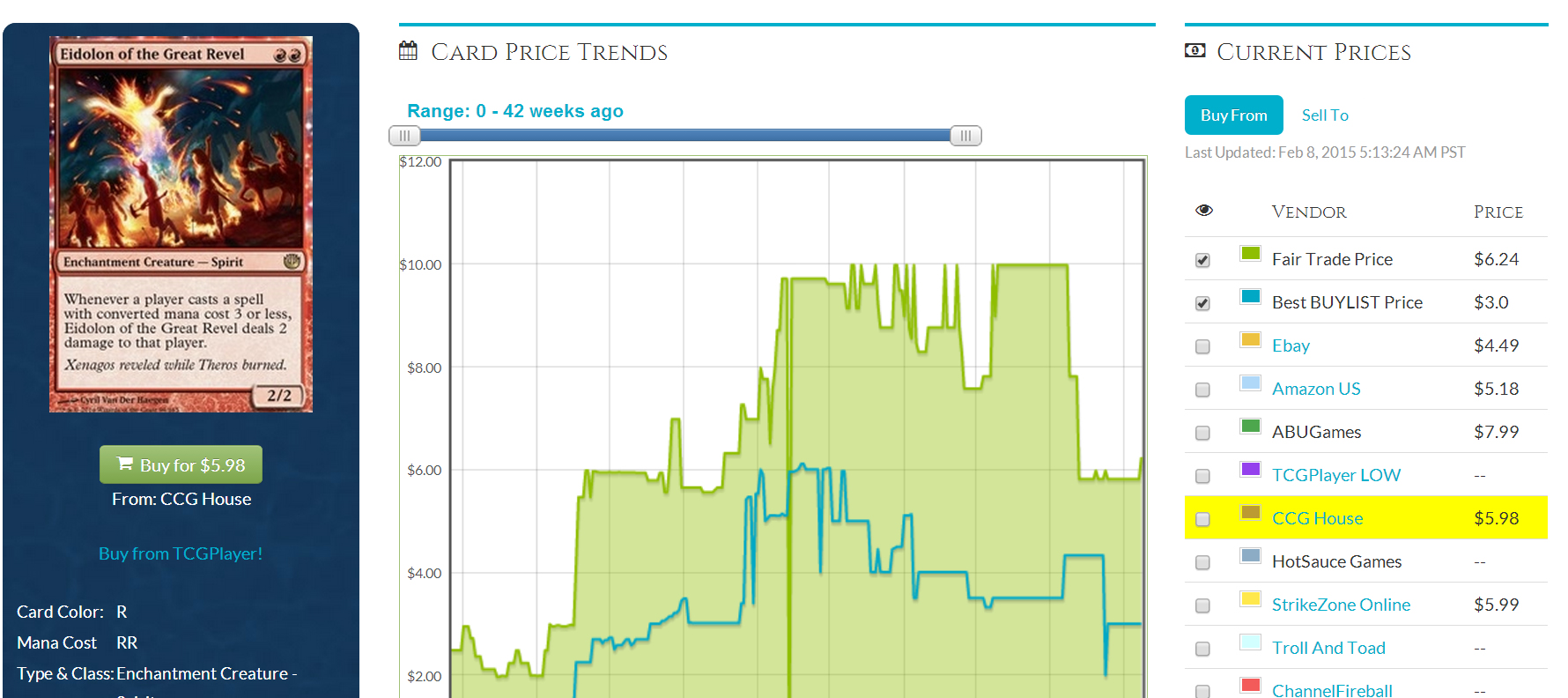The image size is (1568, 698).
Task: Click the Best BUYLIST Price $3.0 value
Action: pyautogui.click(x=1490, y=302)
